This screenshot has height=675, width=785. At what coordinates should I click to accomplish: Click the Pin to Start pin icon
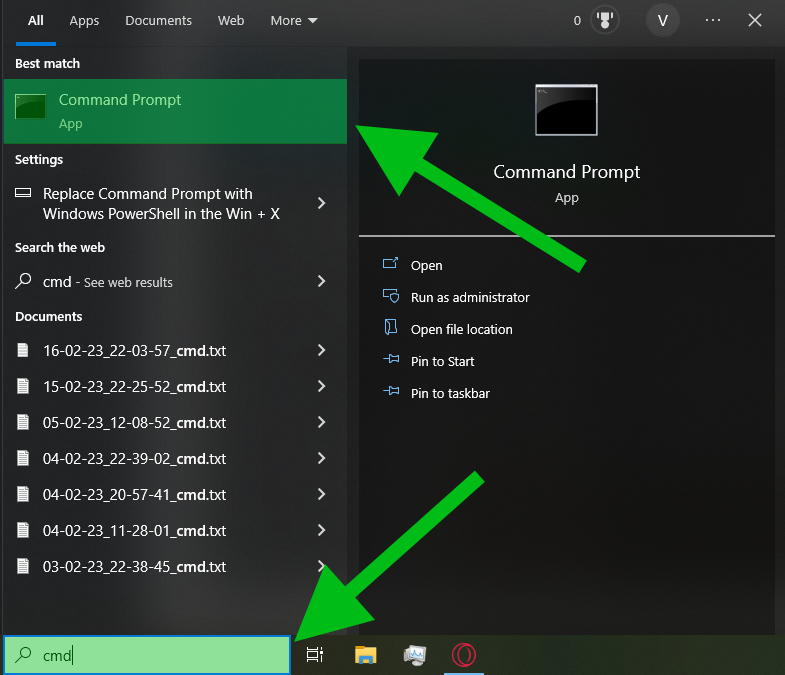[391, 360]
